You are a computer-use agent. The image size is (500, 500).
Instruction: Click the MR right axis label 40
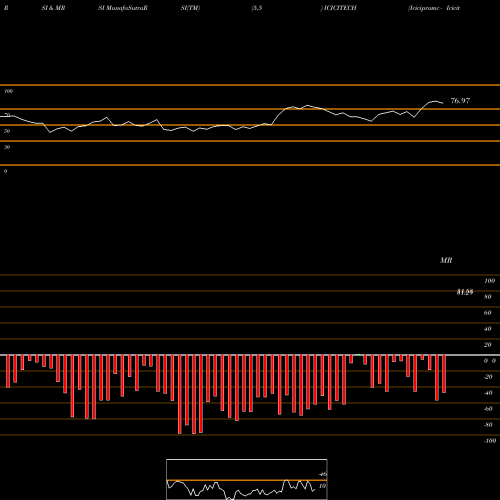(x=488, y=329)
